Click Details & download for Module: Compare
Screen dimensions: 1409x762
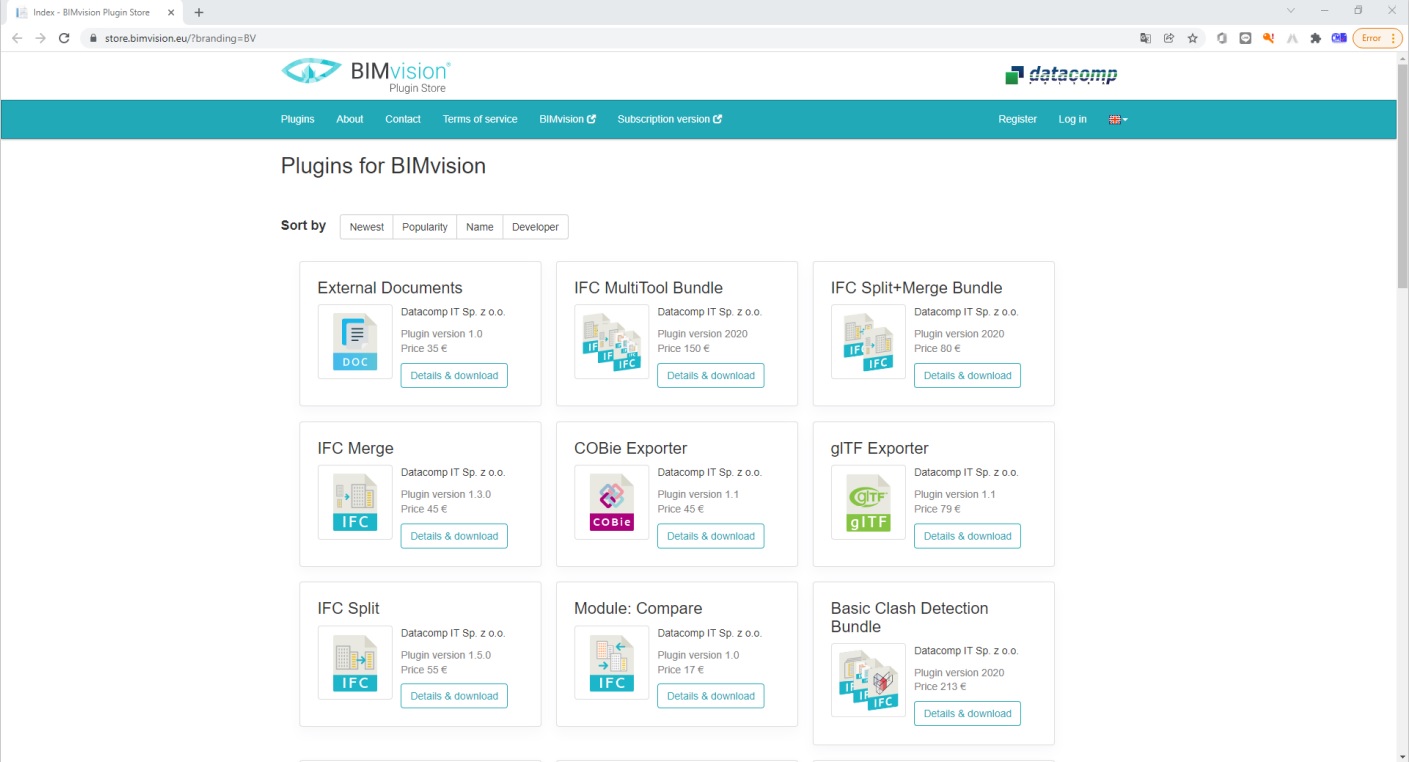pos(711,696)
